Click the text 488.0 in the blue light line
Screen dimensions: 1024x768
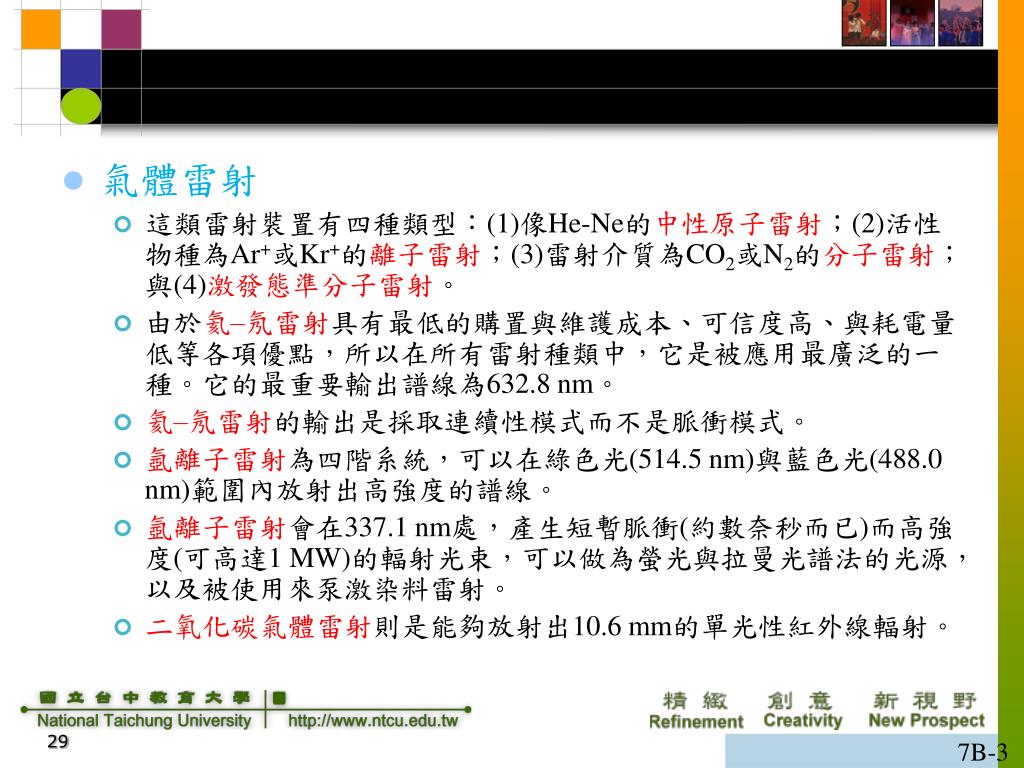point(910,460)
